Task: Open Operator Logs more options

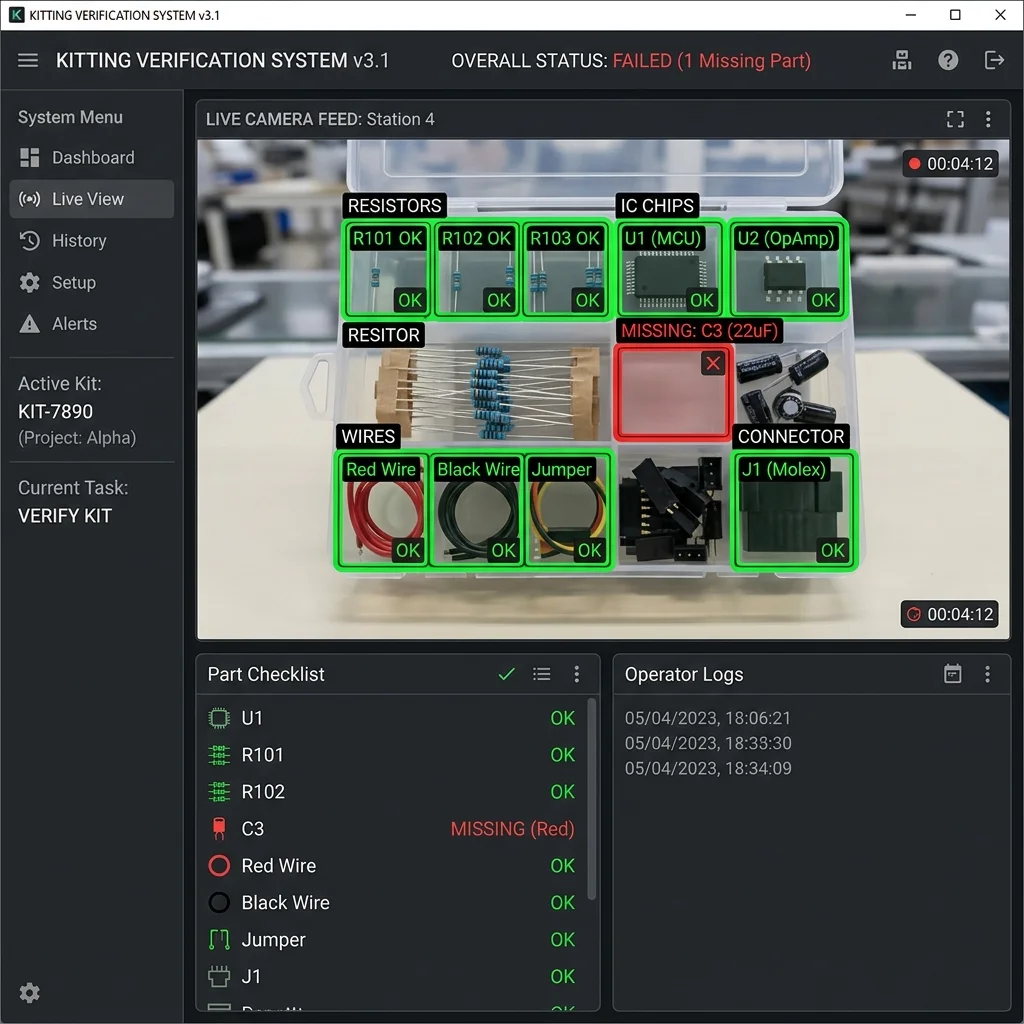Action: [987, 674]
